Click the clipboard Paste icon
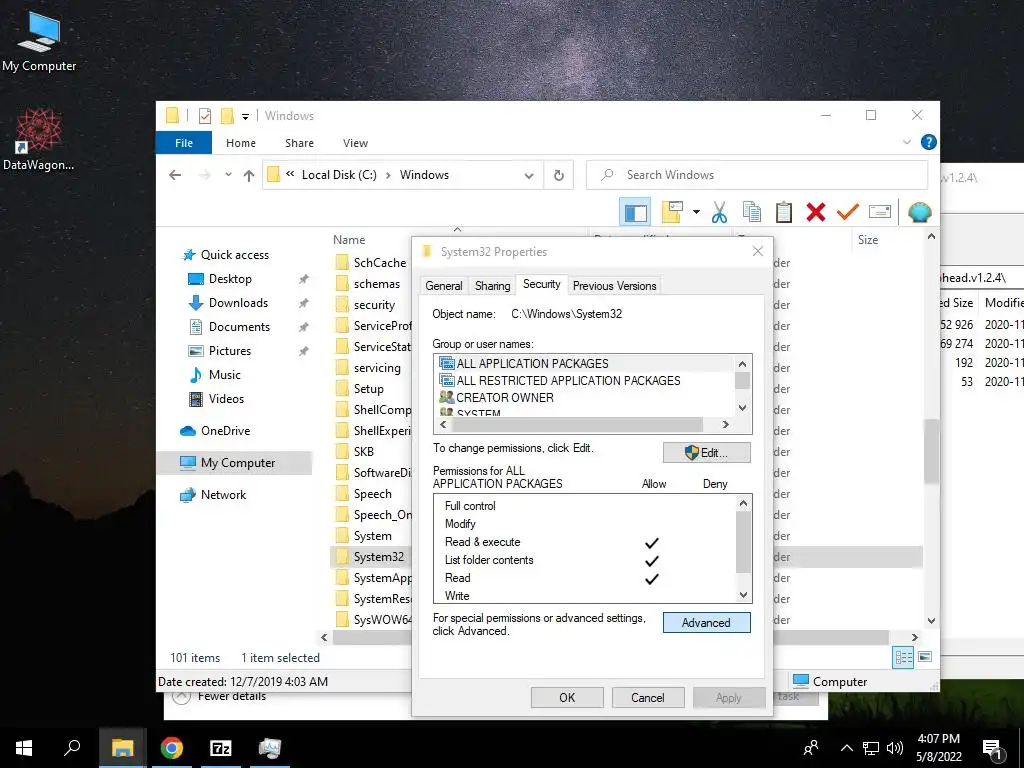Screen dimensions: 1024x768 [x=784, y=212]
